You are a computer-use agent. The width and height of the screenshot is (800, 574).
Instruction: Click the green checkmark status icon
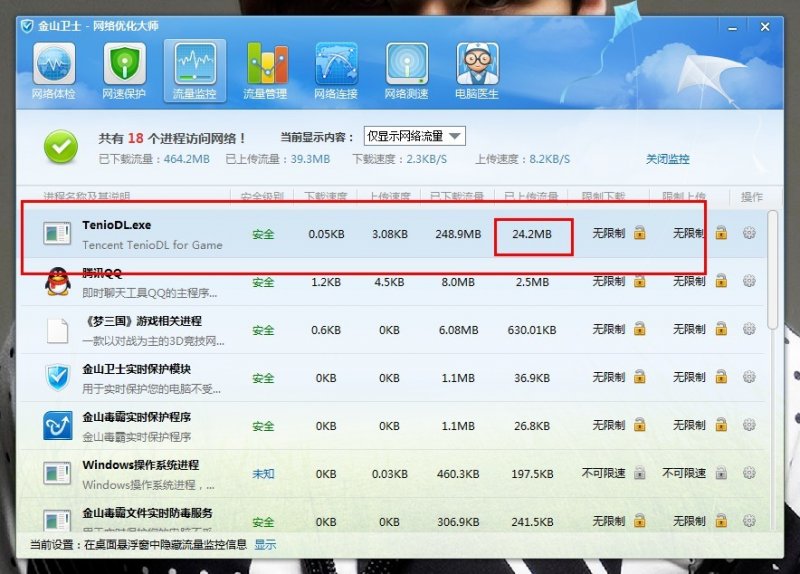(x=61, y=147)
